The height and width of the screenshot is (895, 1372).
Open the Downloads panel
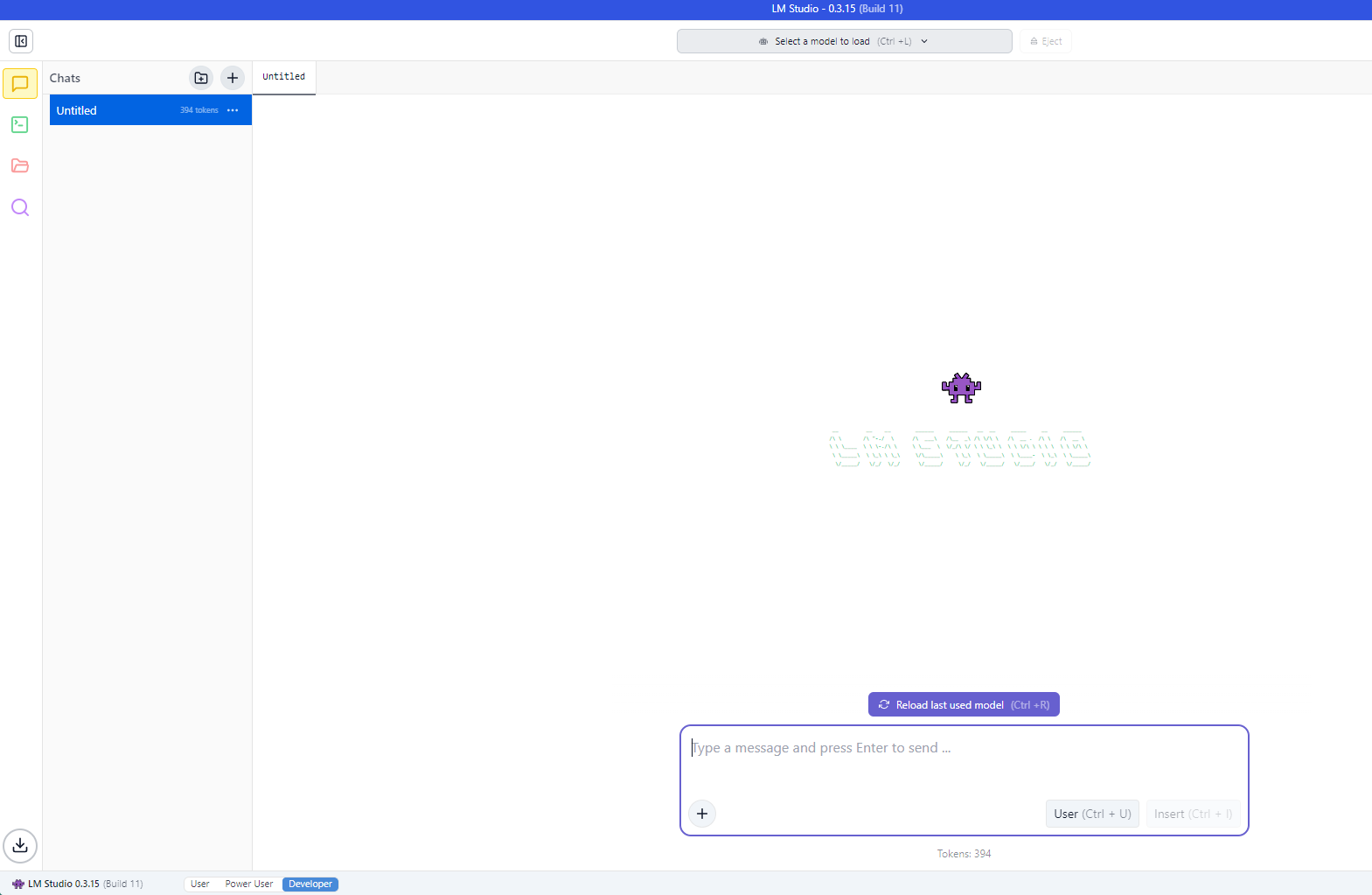[x=20, y=846]
